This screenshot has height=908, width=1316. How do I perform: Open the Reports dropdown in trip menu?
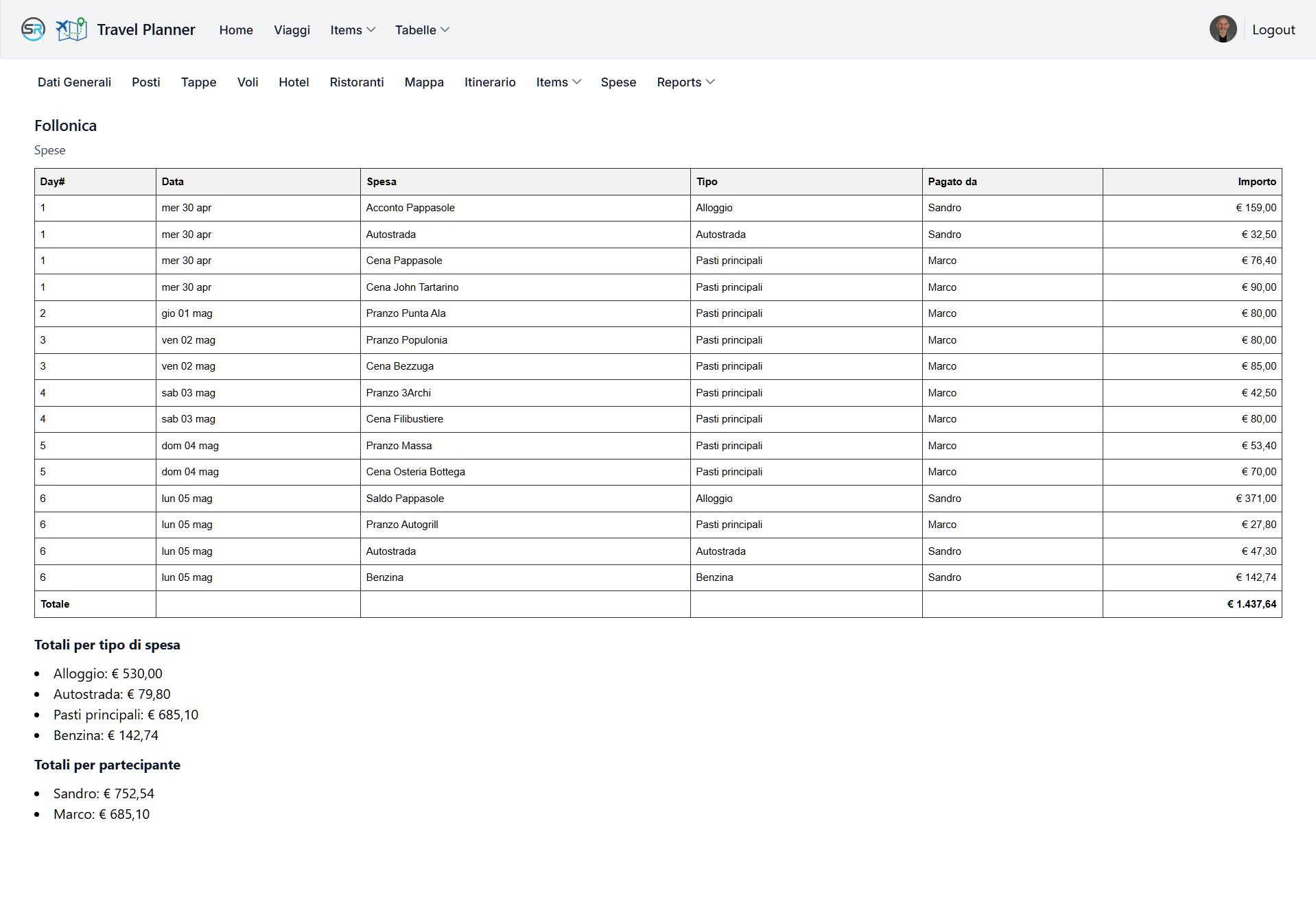(685, 82)
